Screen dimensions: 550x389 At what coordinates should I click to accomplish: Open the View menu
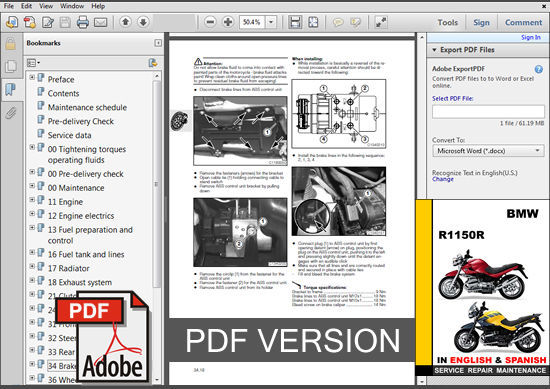46,6
